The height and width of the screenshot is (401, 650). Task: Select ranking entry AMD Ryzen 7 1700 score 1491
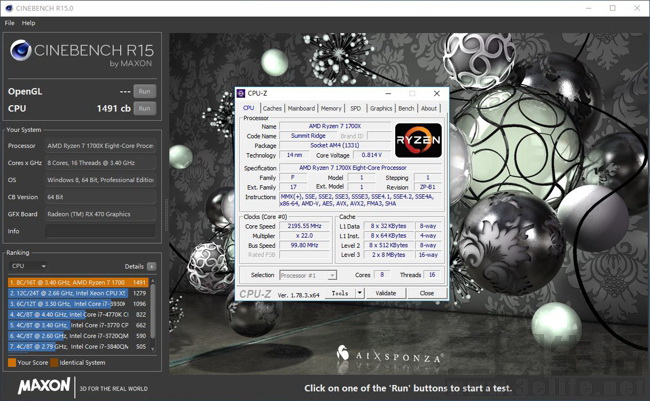78,282
